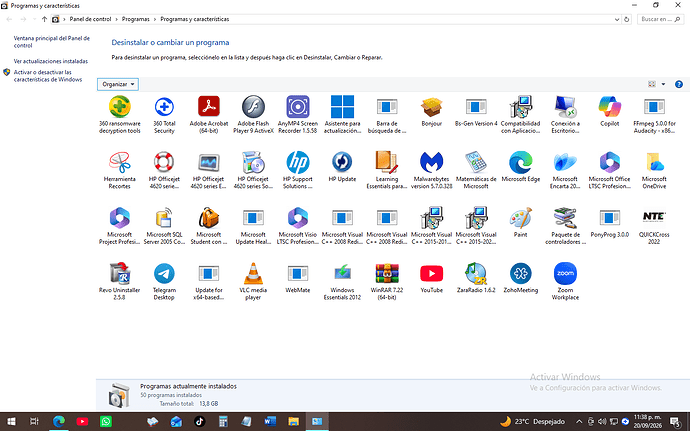Select Adobe Flash Player 9 ActiveX

click(253, 114)
